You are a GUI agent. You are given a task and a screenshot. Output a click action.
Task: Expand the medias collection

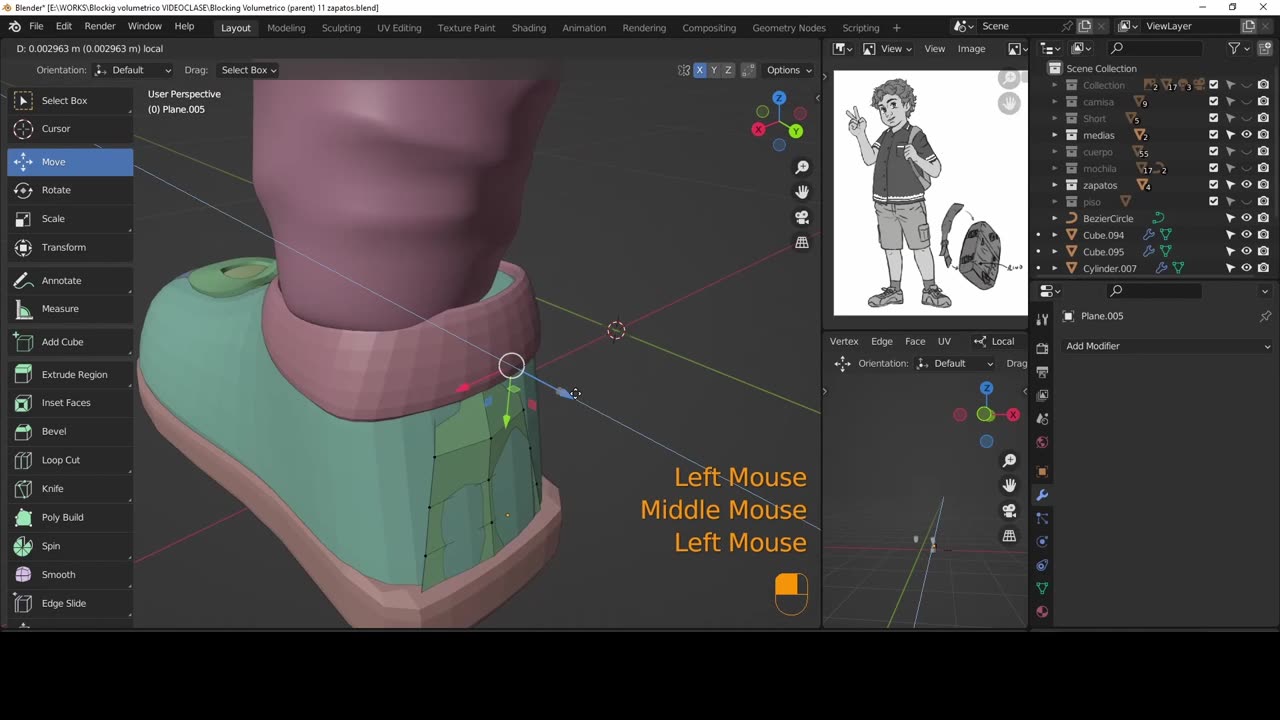coord(1054,135)
